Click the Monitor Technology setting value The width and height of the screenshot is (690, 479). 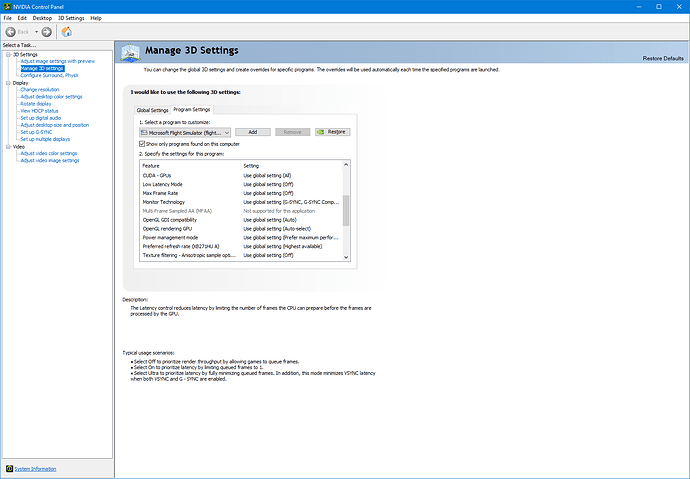[291, 202]
